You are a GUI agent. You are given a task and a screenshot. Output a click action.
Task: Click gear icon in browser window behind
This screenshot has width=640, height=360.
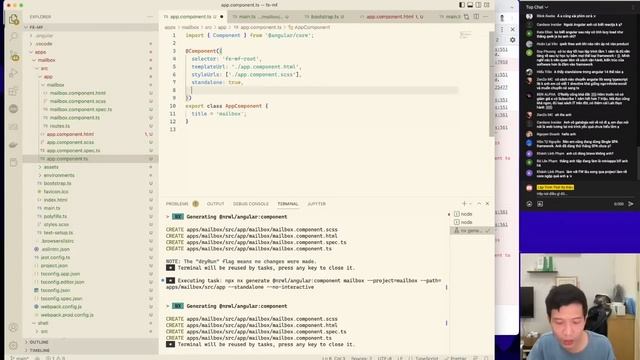tap(513, 40)
